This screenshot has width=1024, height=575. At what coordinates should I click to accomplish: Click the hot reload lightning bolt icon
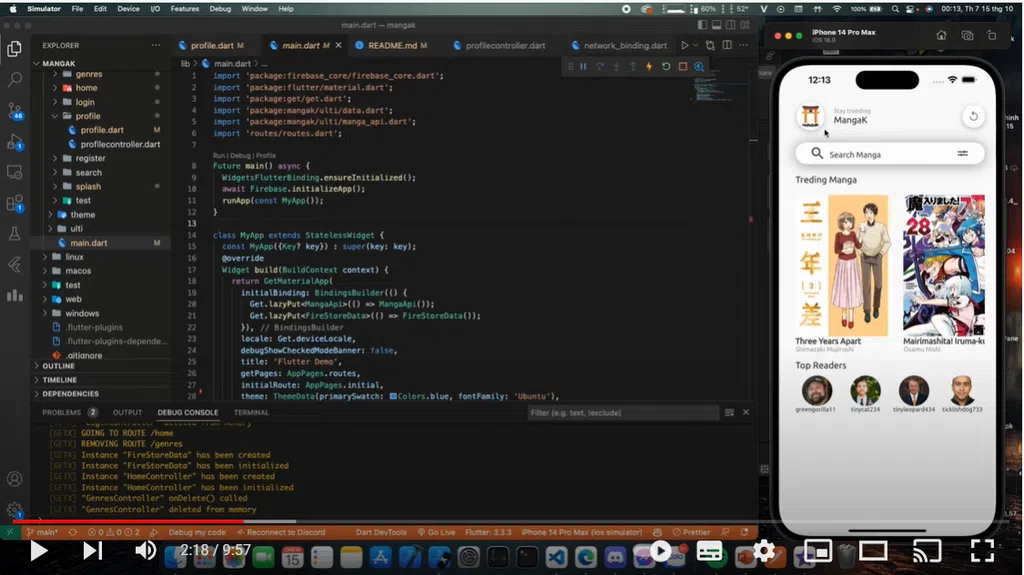click(x=649, y=67)
